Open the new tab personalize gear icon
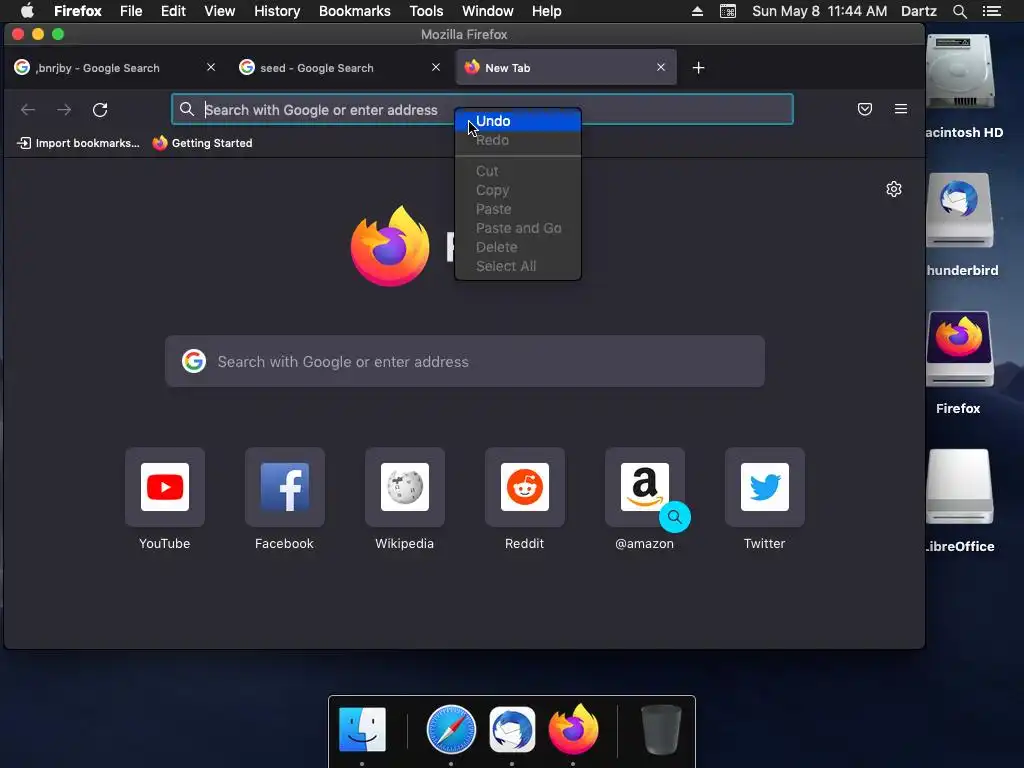Viewport: 1024px width, 768px height. (894, 189)
